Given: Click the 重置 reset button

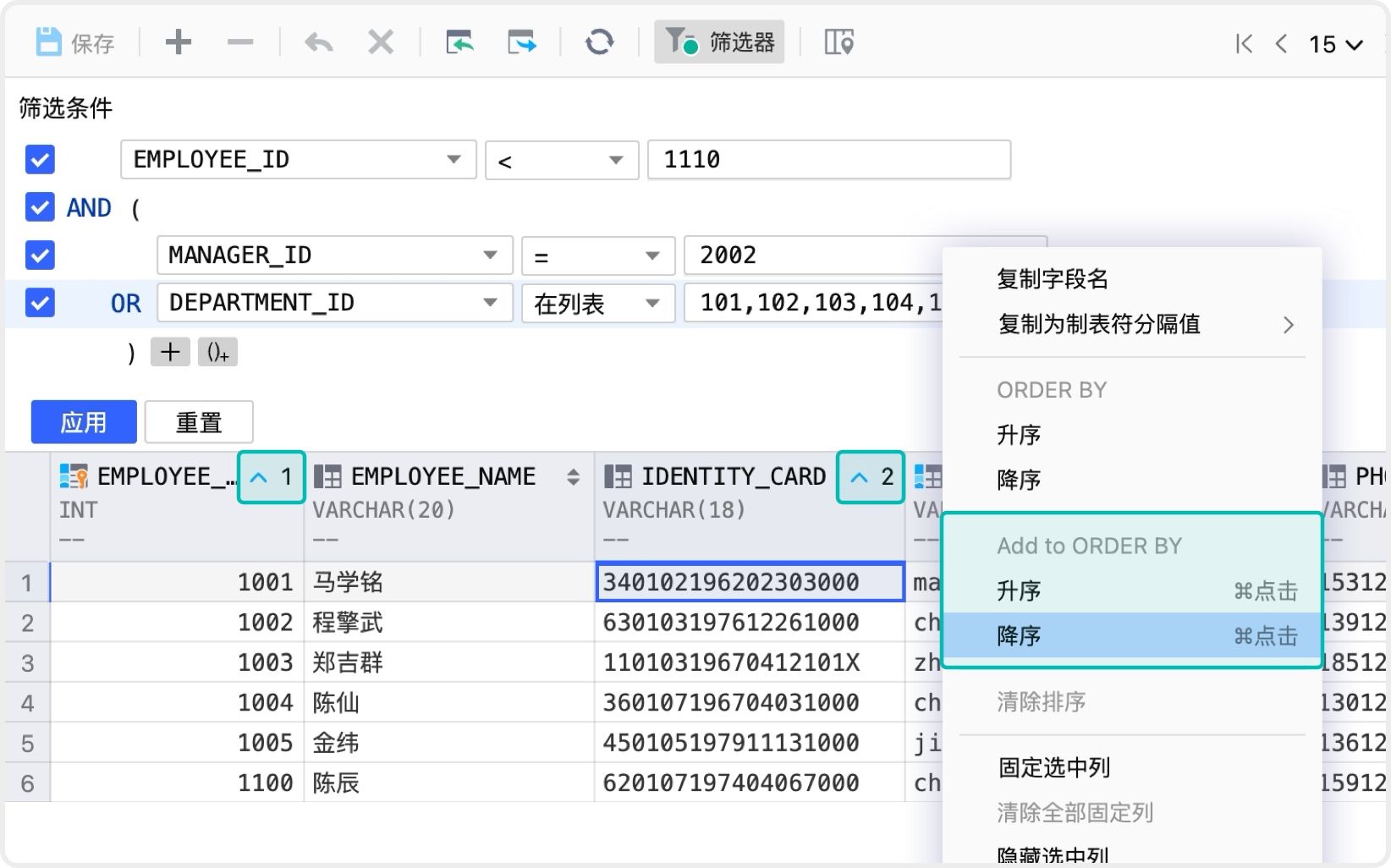Looking at the screenshot, I should (x=199, y=421).
